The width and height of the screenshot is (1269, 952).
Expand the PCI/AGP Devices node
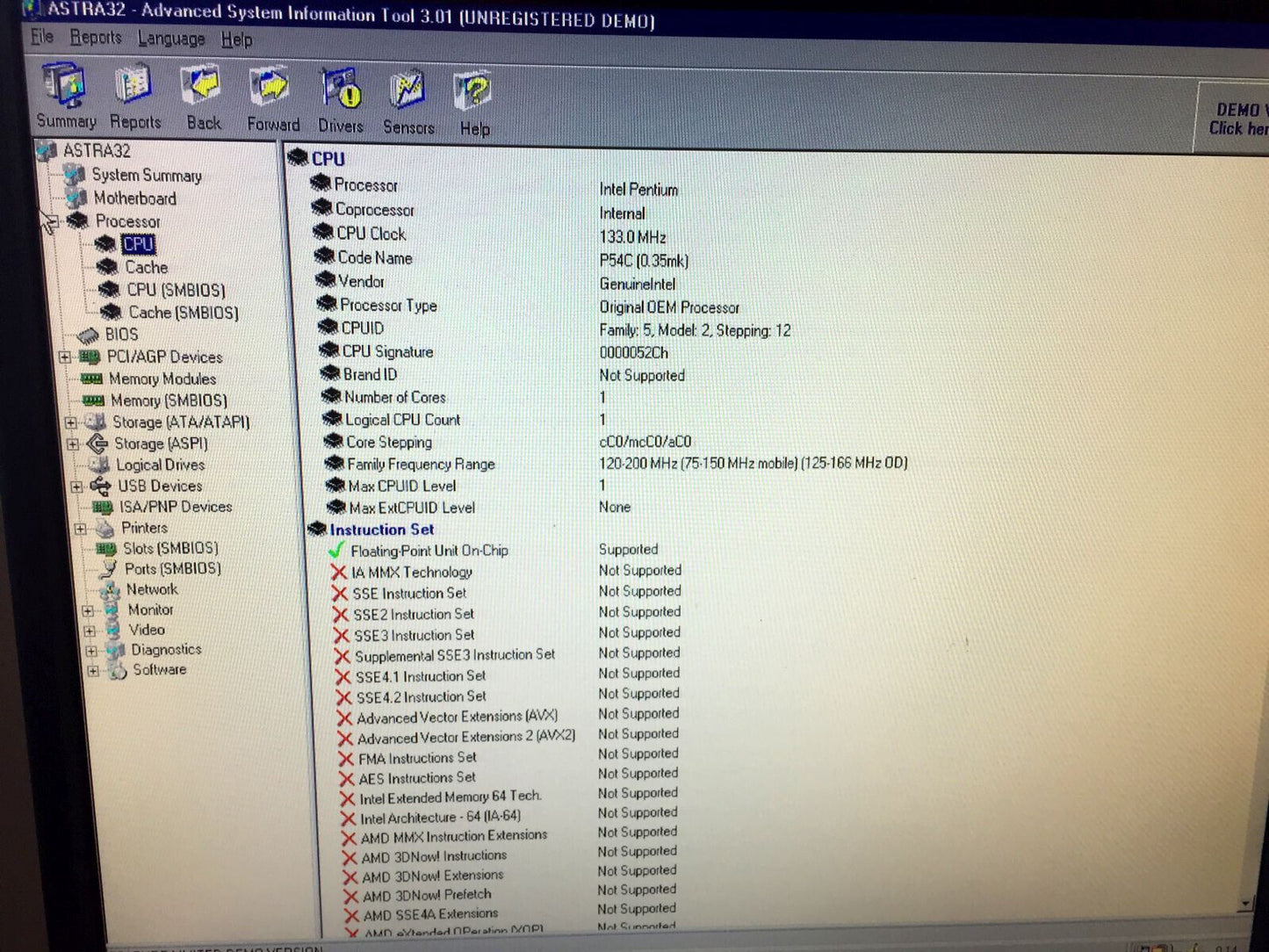point(64,357)
